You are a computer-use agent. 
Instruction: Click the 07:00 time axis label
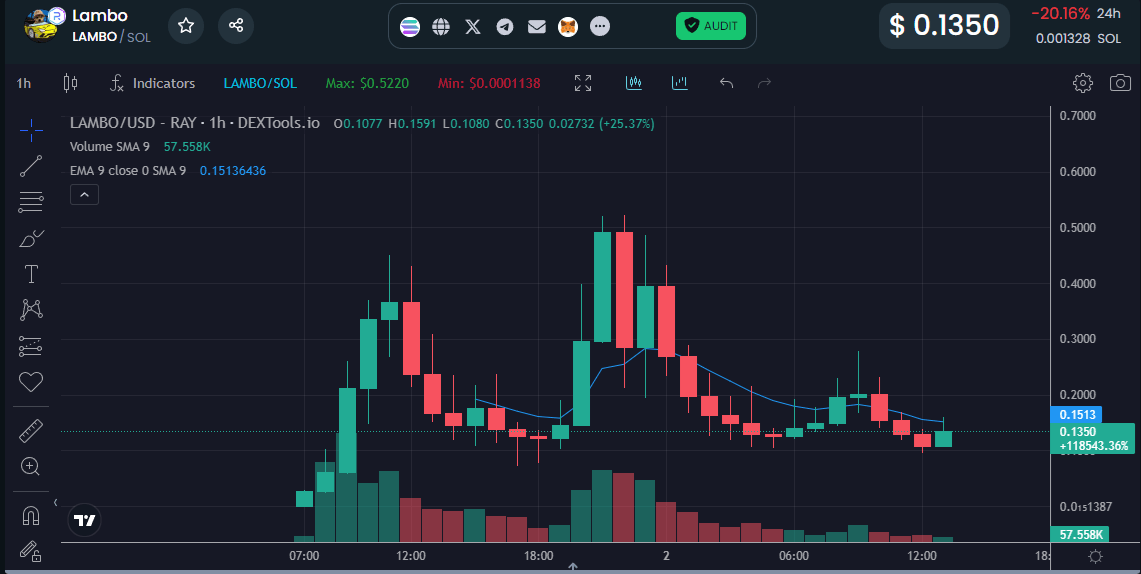[x=304, y=556]
